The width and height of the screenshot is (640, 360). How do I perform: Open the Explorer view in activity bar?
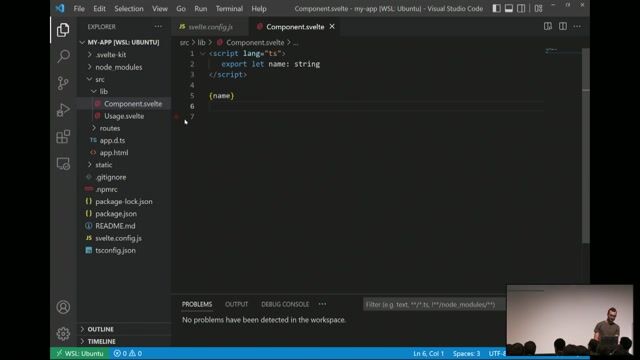coord(63,30)
